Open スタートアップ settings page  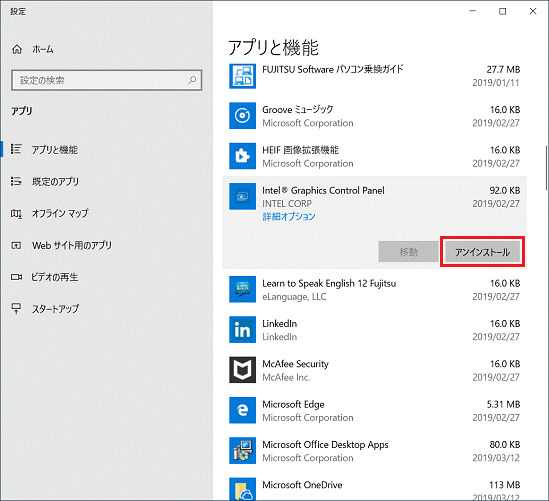(x=55, y=309)
